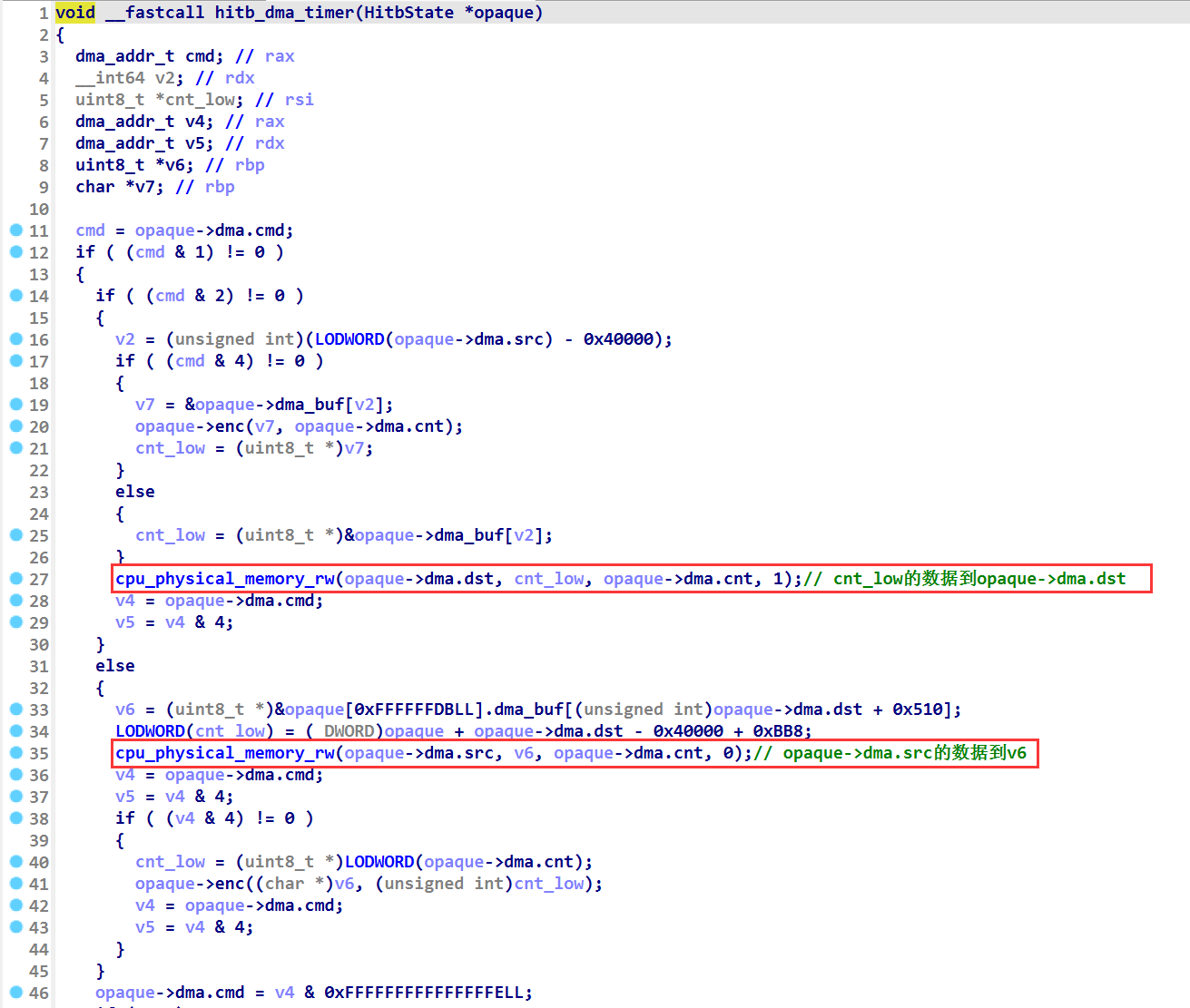
Task: Toggle breakpoint dot on line 11
Action: 16,230
